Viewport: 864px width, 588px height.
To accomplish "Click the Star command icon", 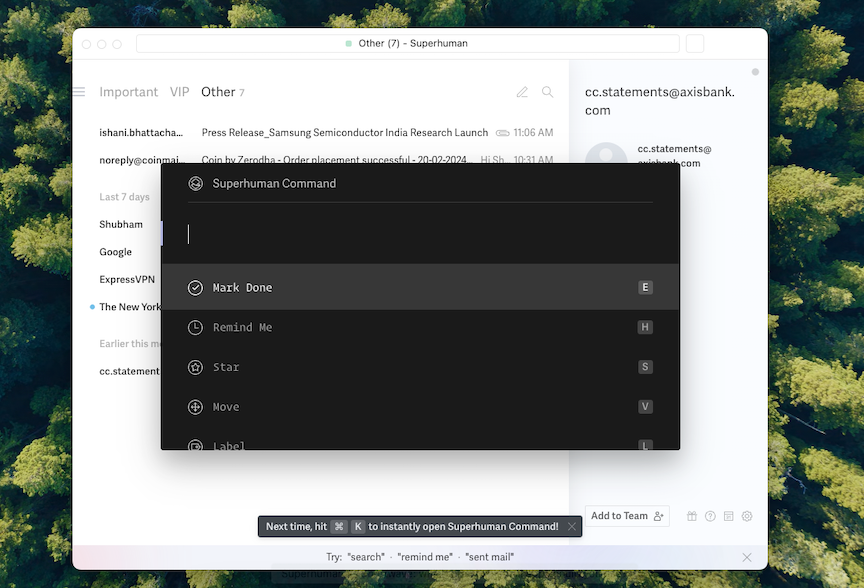I will (x=195, y=367).
